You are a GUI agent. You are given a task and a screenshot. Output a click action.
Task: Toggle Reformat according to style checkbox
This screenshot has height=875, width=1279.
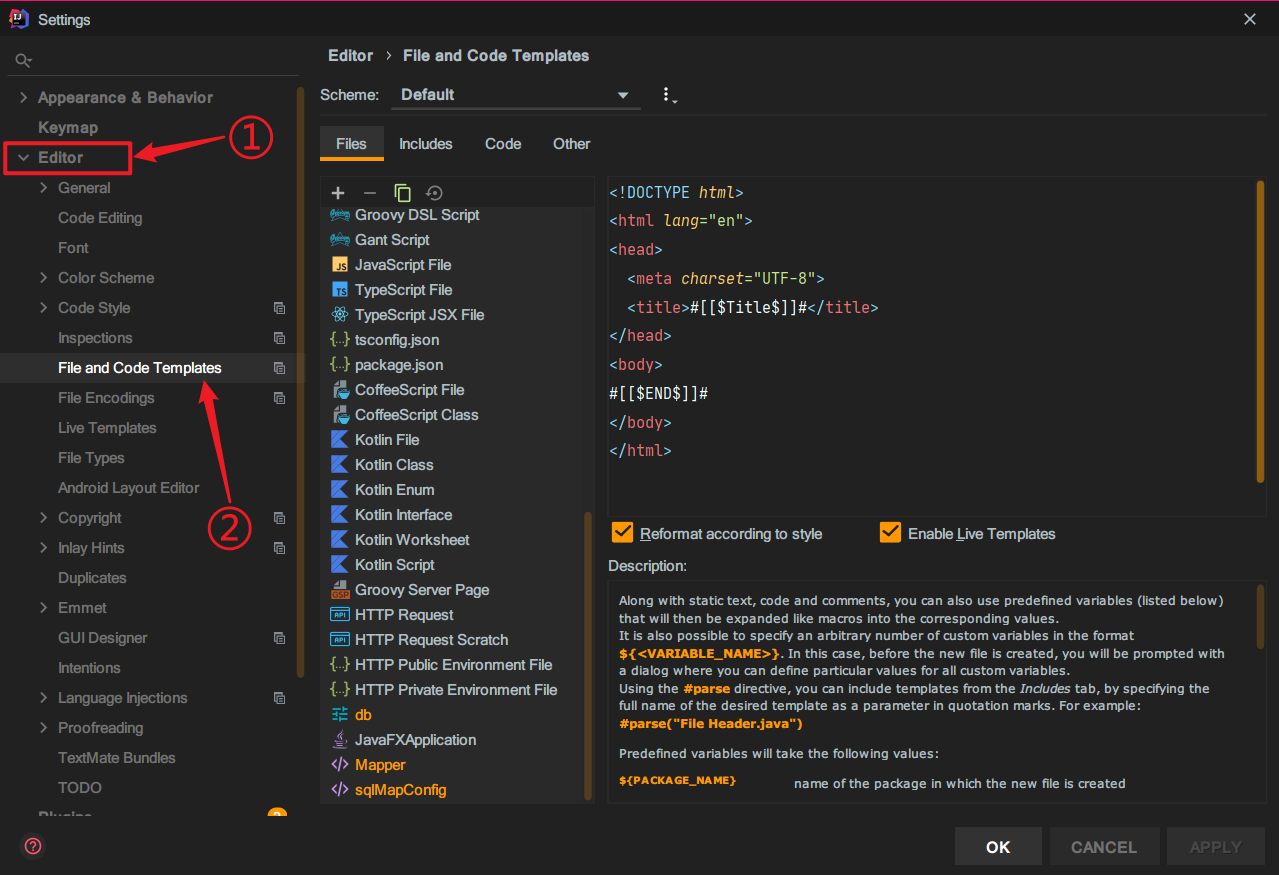coord(622,532)
